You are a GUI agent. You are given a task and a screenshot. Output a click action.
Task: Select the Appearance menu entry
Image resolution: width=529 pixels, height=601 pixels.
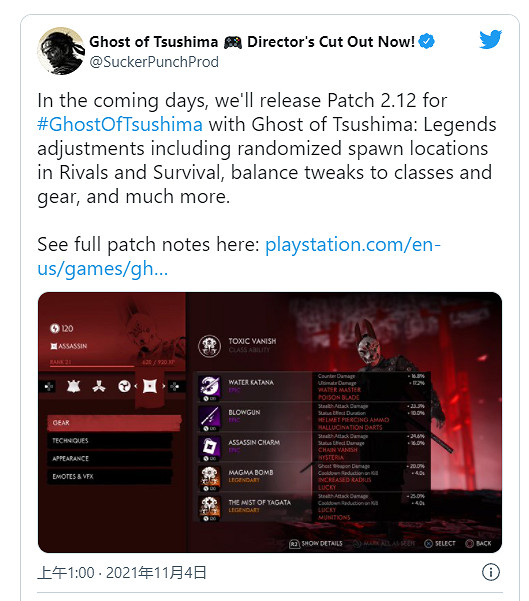[110, 458]
